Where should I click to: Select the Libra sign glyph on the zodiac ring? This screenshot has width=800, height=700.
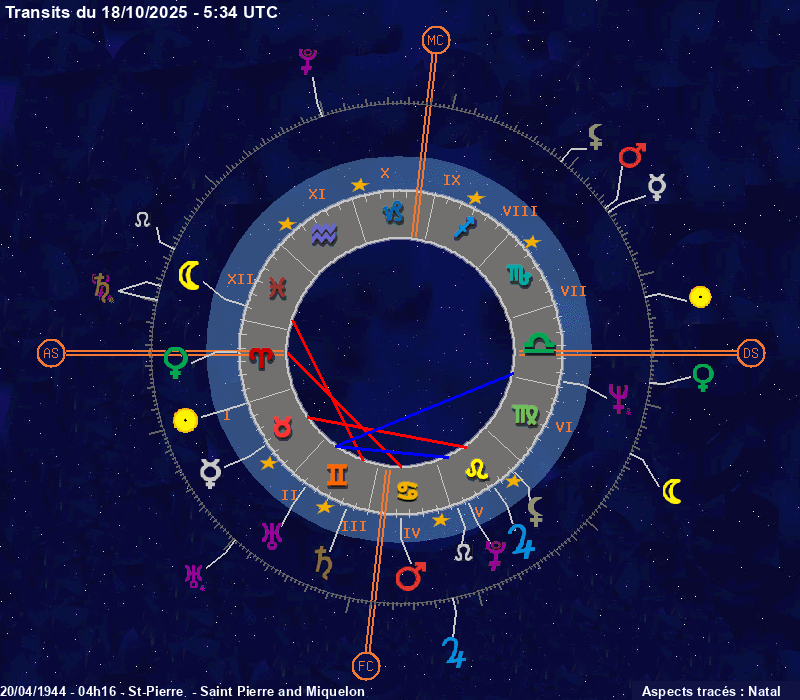540,345
